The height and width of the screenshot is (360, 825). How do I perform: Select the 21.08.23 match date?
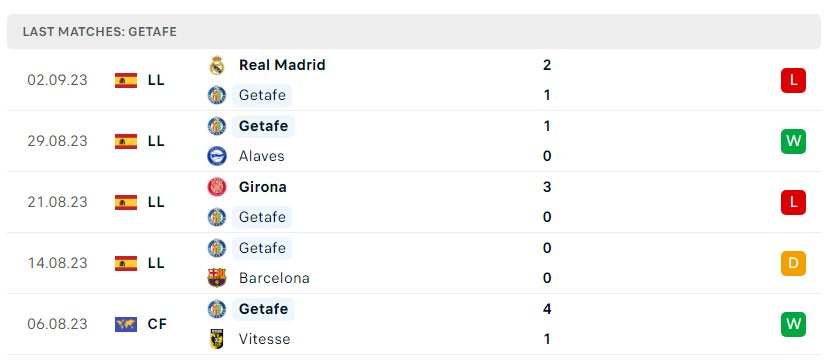(57, 202)
